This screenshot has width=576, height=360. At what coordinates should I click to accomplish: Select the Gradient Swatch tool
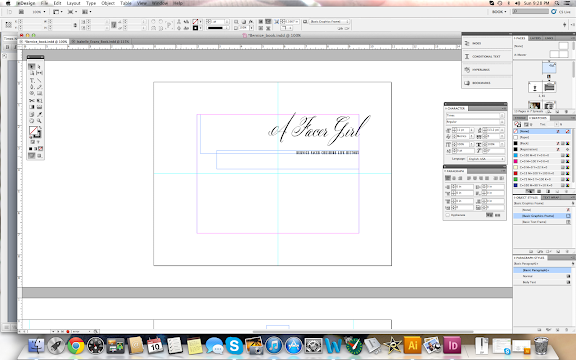point(32,107)
